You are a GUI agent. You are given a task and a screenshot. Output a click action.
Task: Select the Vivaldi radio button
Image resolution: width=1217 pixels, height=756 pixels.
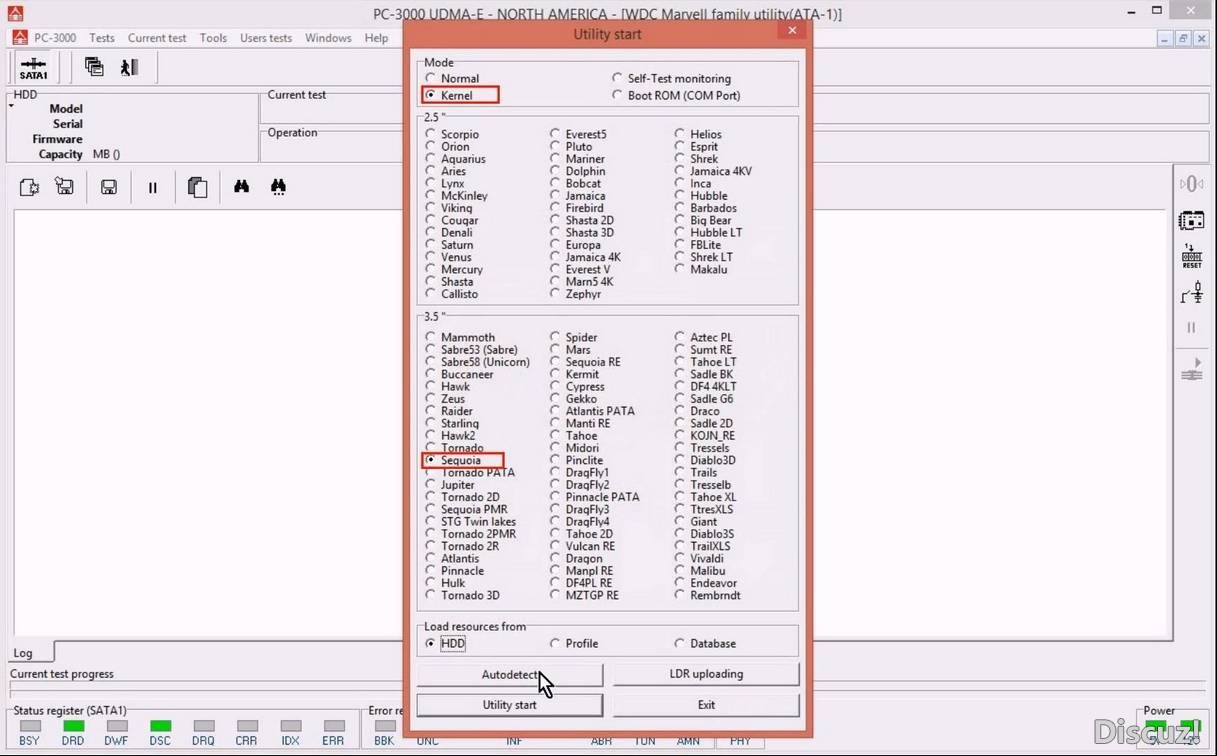click(x=680, y=558)
